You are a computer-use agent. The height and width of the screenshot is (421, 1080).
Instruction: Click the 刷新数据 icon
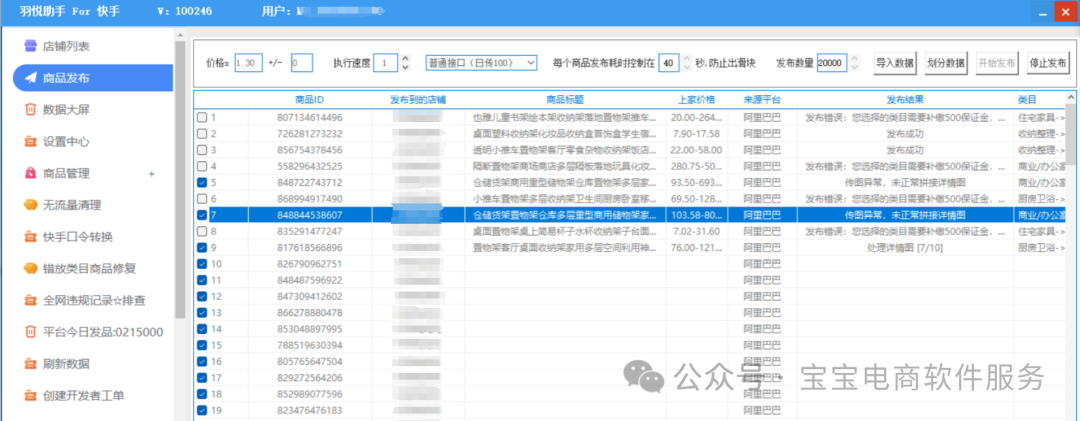pyautogui.click(x=30, y=364)
